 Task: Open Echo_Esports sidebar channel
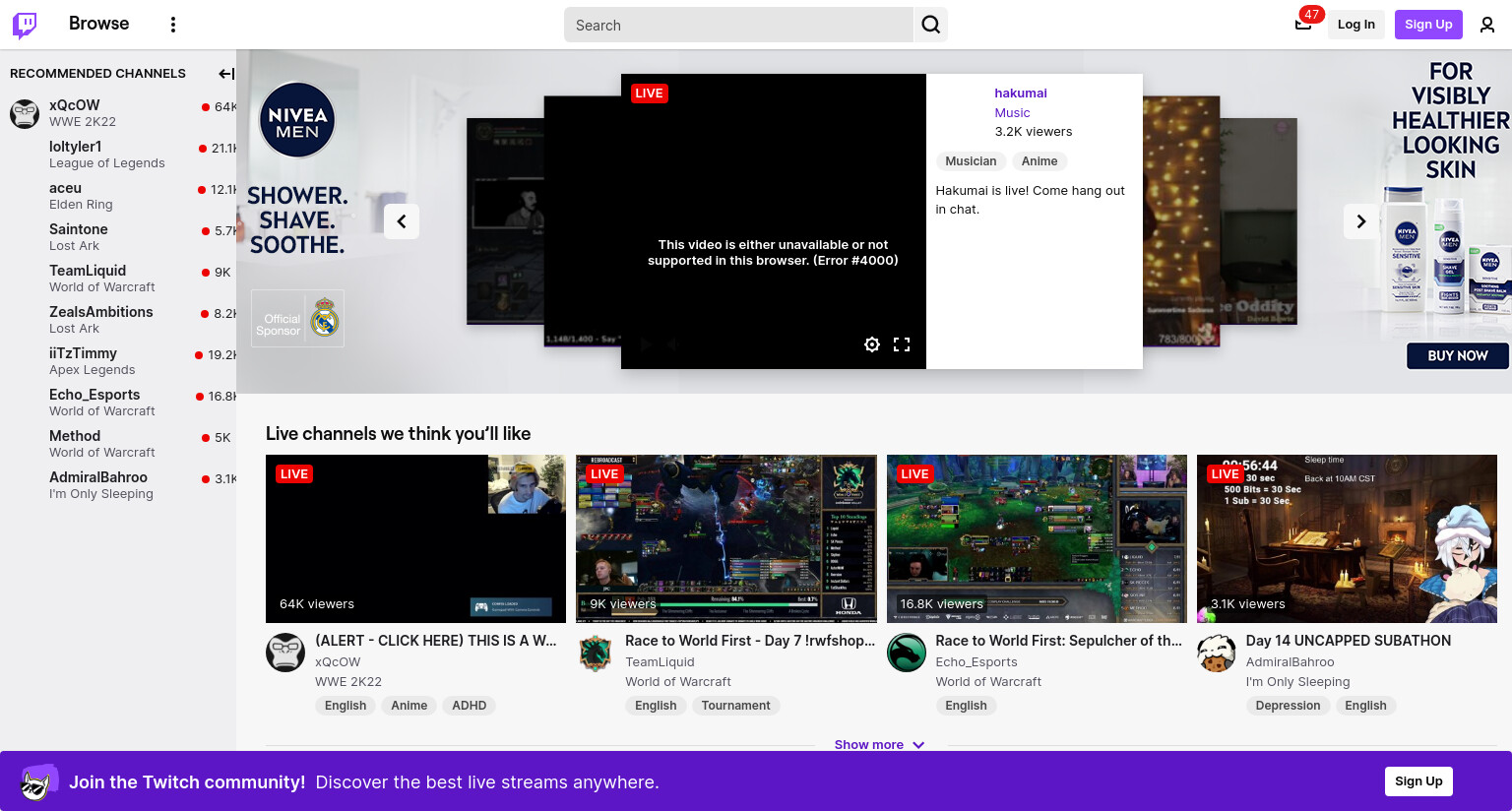tap(118, 403)
